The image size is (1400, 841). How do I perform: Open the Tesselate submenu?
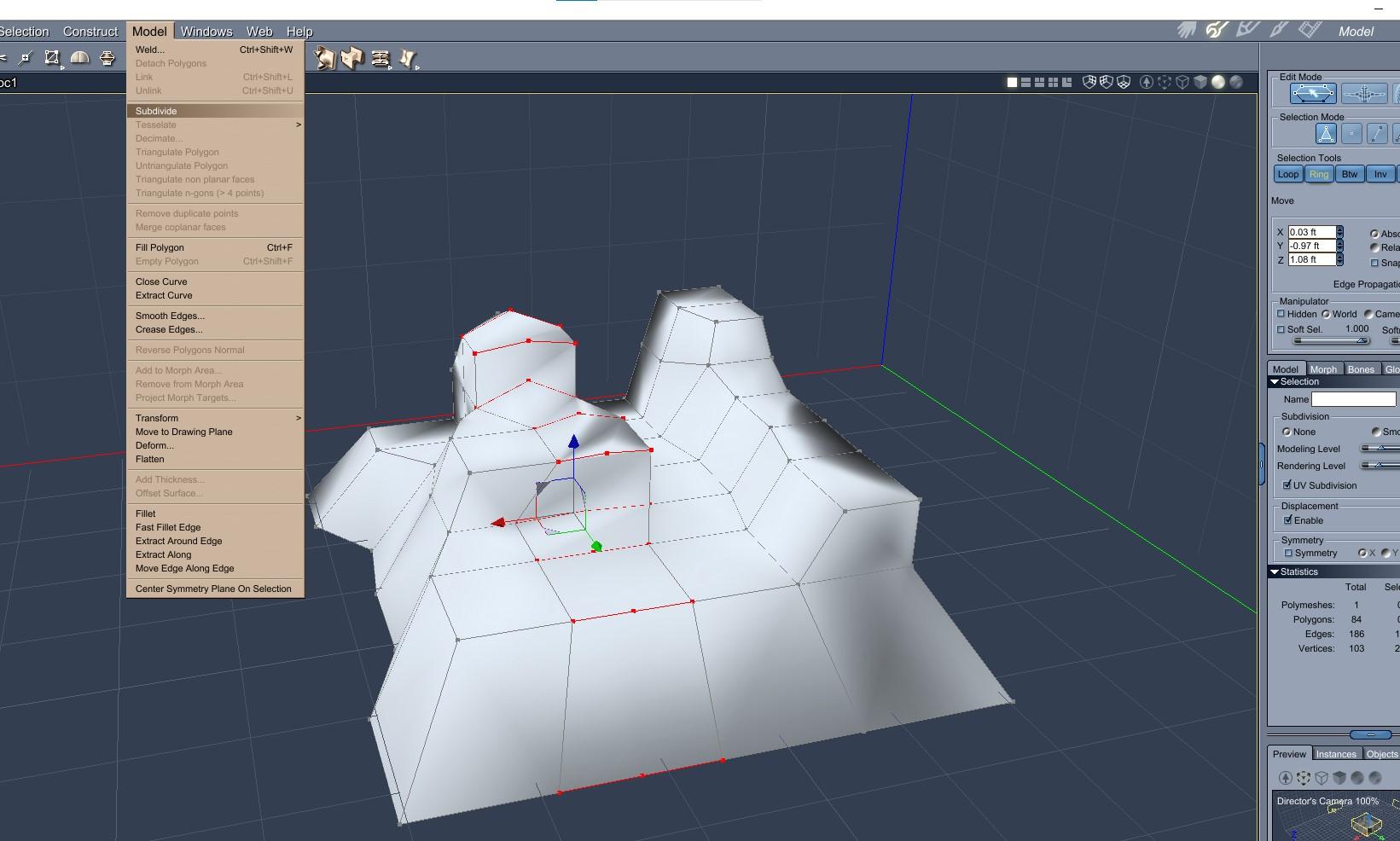[x=215, y=125]
